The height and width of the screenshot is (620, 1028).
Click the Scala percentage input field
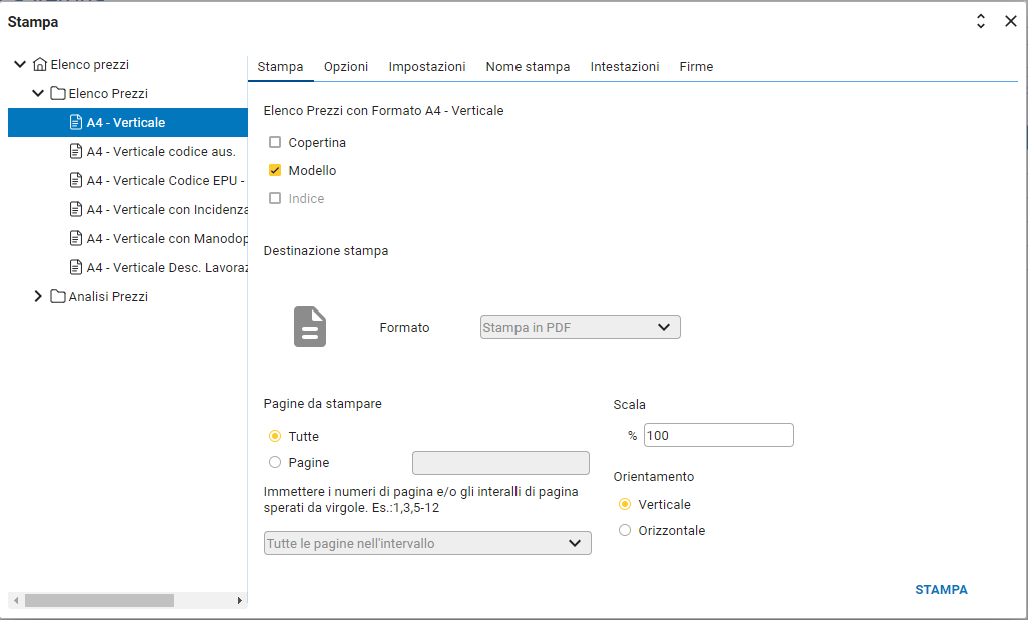coord(718,436)
